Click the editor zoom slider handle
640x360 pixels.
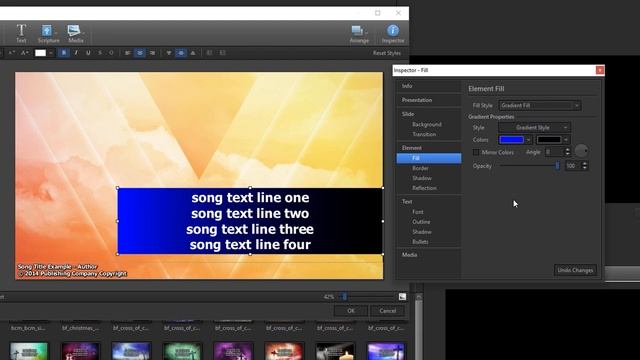click(x=344, y=297)
